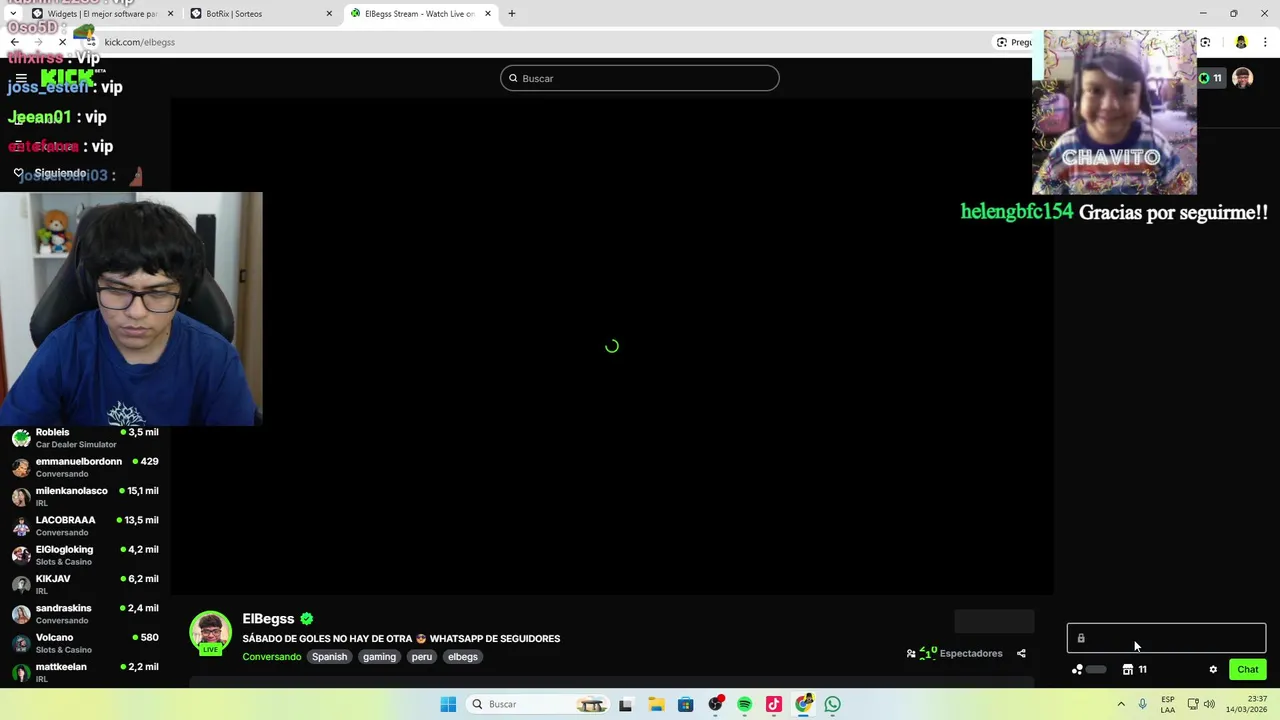Select the ElBegss Stream tab
Screen dimensions: 1280x720
click(x=420, y=14)
